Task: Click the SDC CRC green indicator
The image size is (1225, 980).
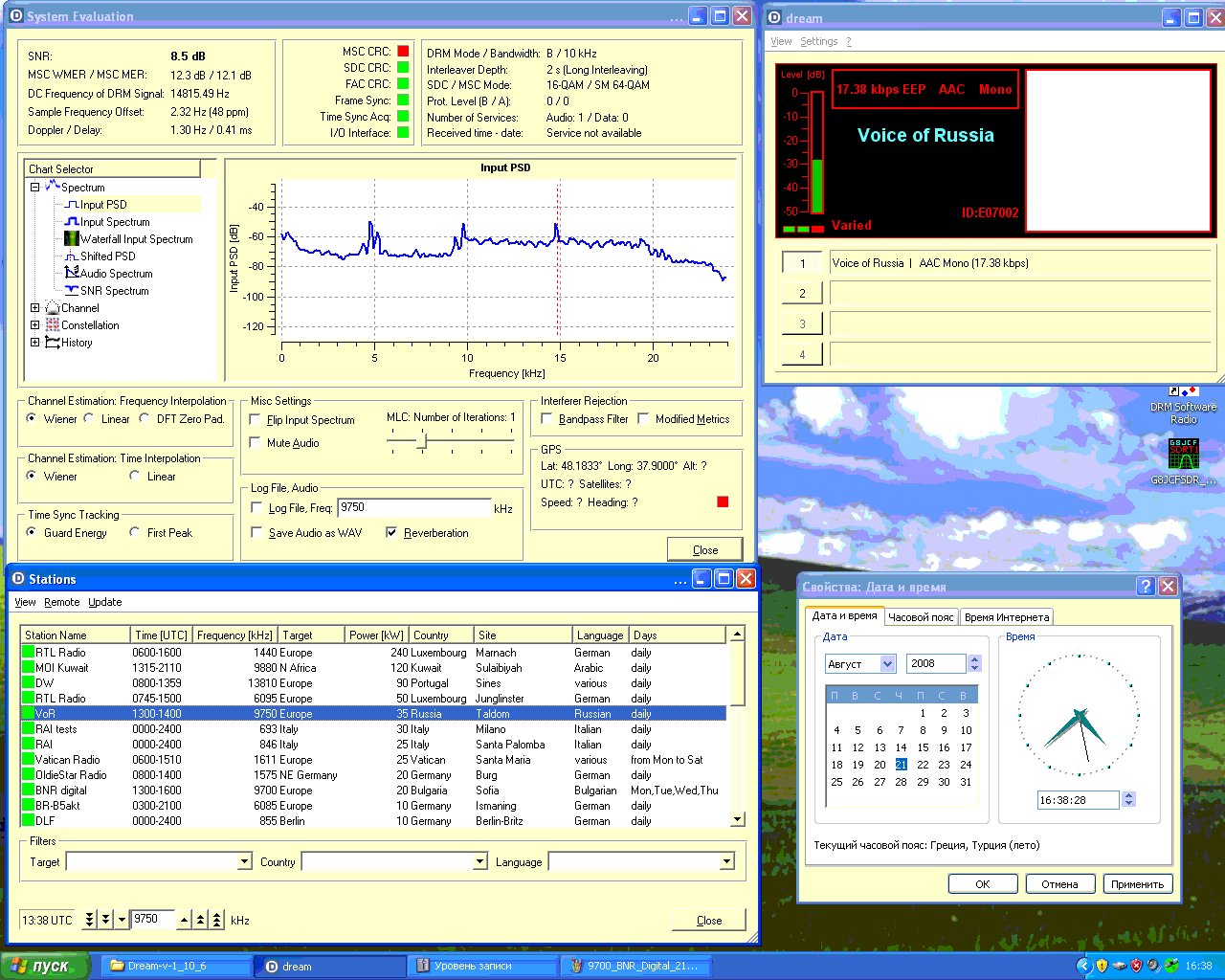Action: click(x=403, y=67)
